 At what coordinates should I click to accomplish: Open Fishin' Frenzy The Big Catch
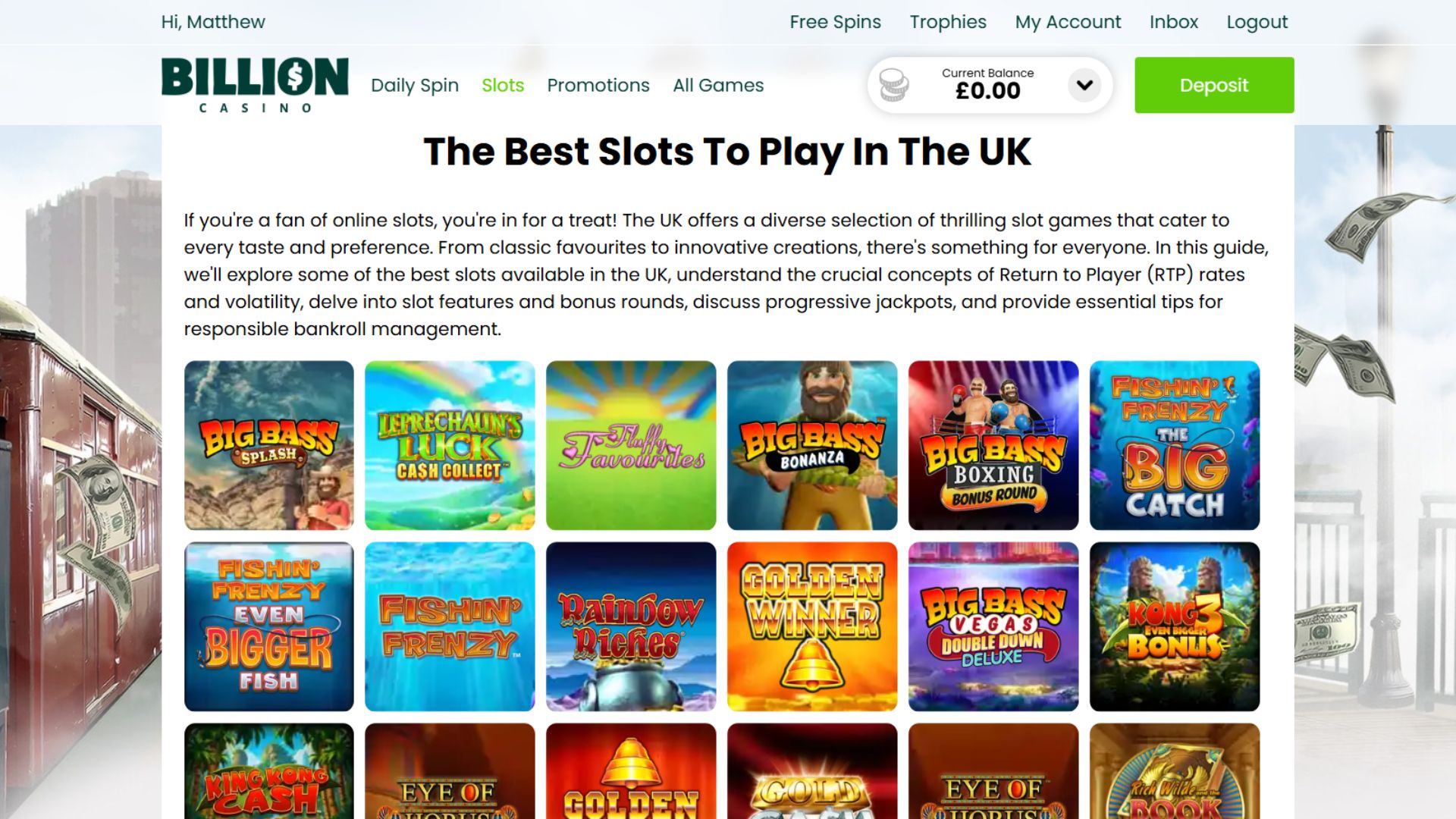[x=1175, y=445]
